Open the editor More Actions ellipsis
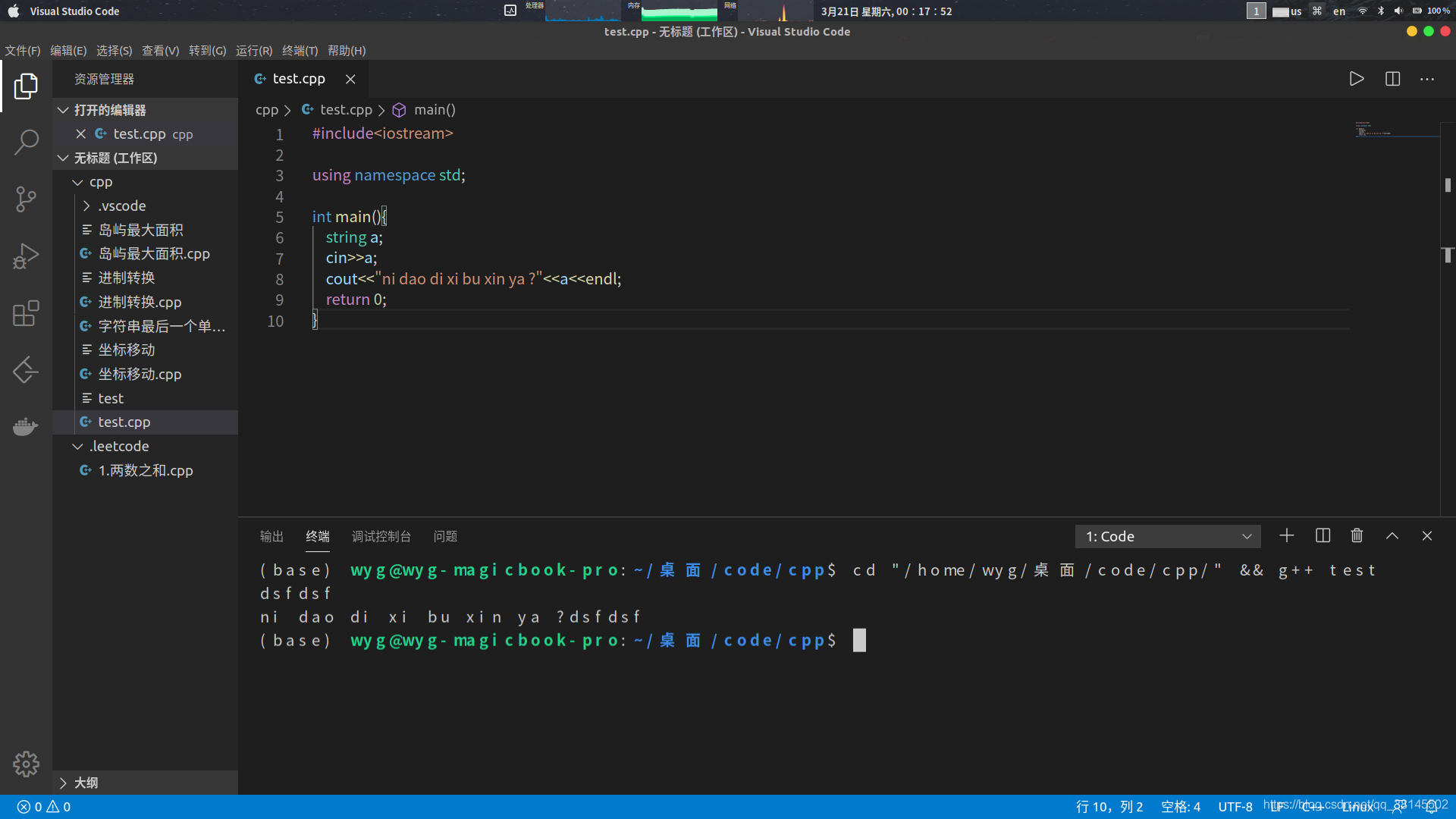The height and width of the screenshot is (819, 1456). (1427, 79)
